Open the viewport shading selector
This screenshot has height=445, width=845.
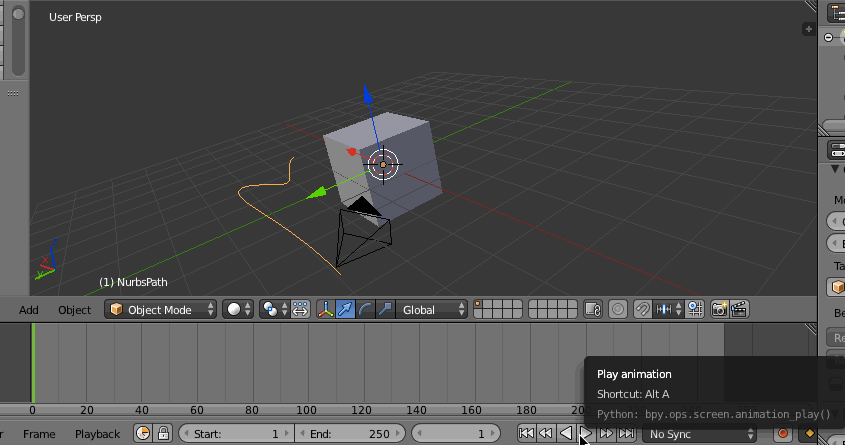click(238, 310)
